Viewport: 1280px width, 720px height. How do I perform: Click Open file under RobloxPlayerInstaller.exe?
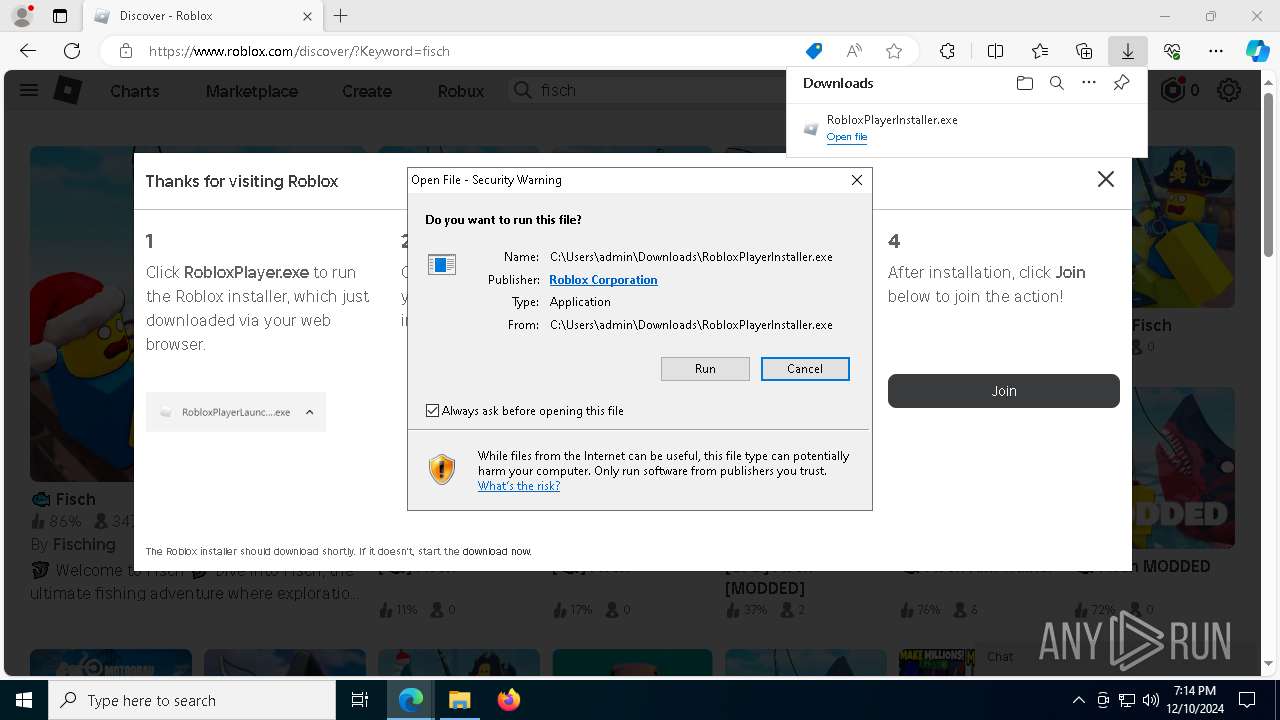coord(847,137)
